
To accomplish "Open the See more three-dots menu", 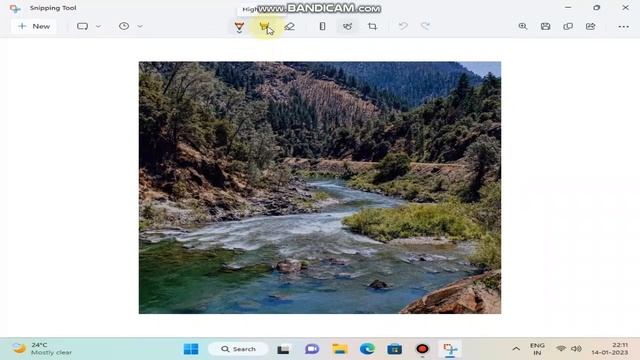I will 623,27.
